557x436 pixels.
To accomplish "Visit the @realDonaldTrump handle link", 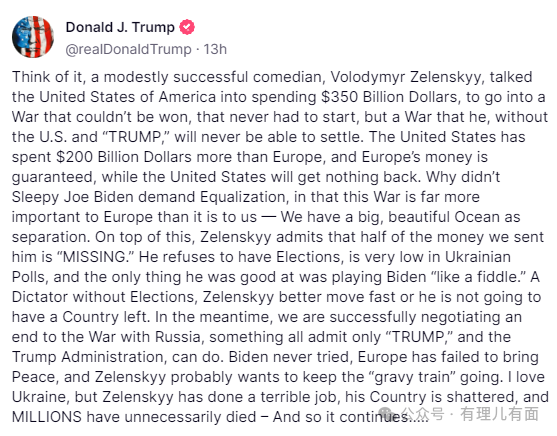I will tap(128, 49).
